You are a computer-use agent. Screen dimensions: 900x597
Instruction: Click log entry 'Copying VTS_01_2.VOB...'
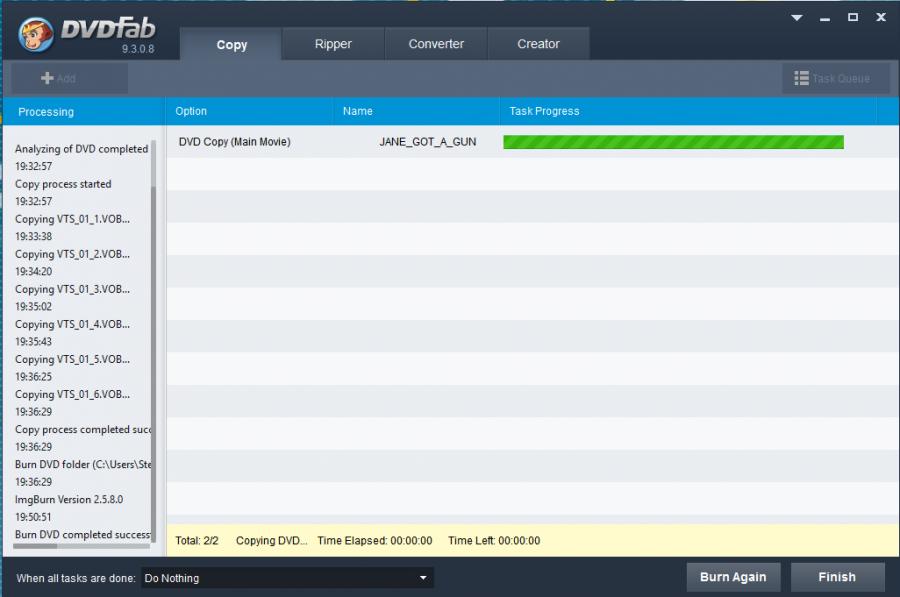tap(72, 254)
